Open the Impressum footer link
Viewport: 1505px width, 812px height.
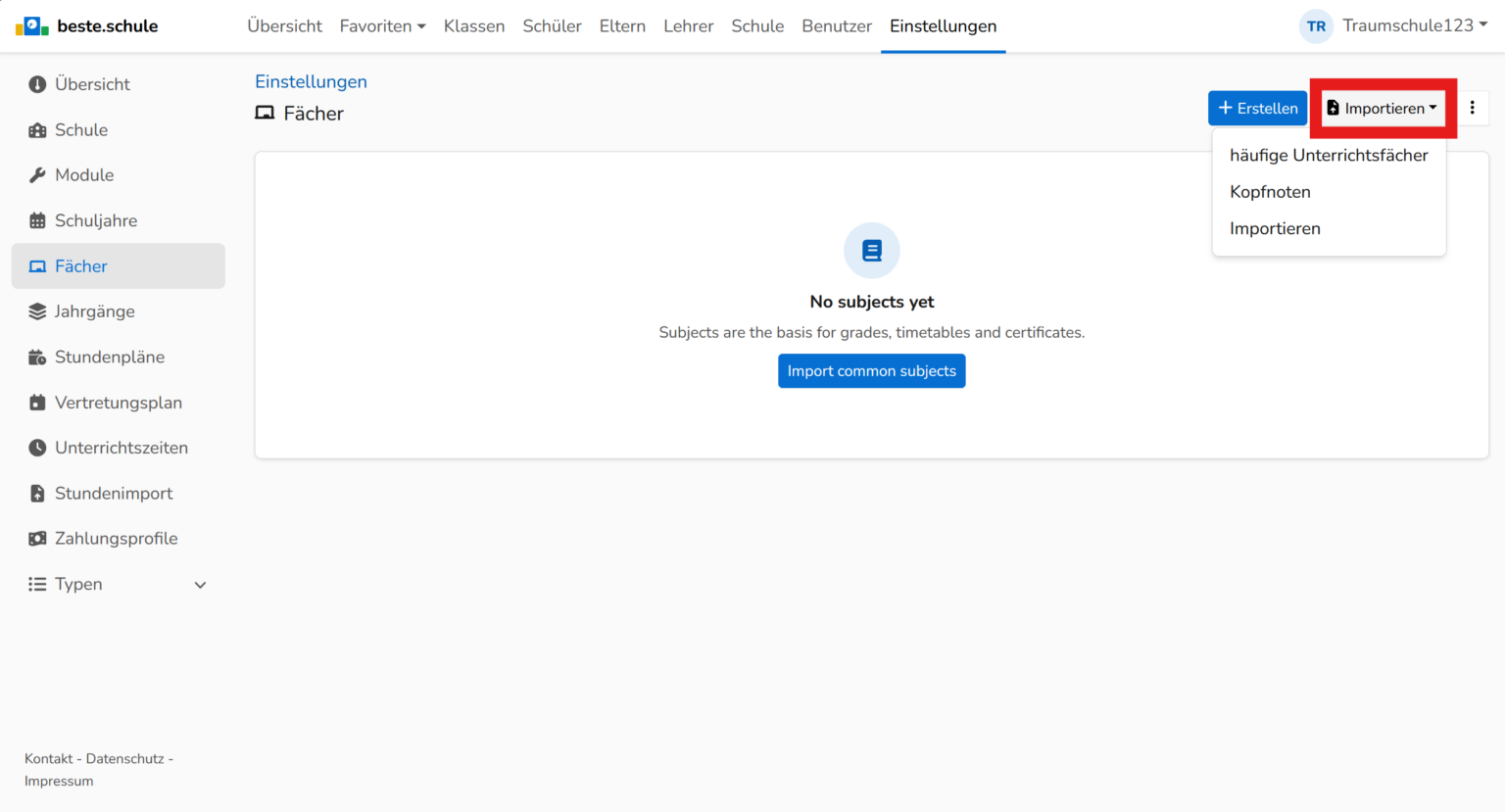click(59, 782)
